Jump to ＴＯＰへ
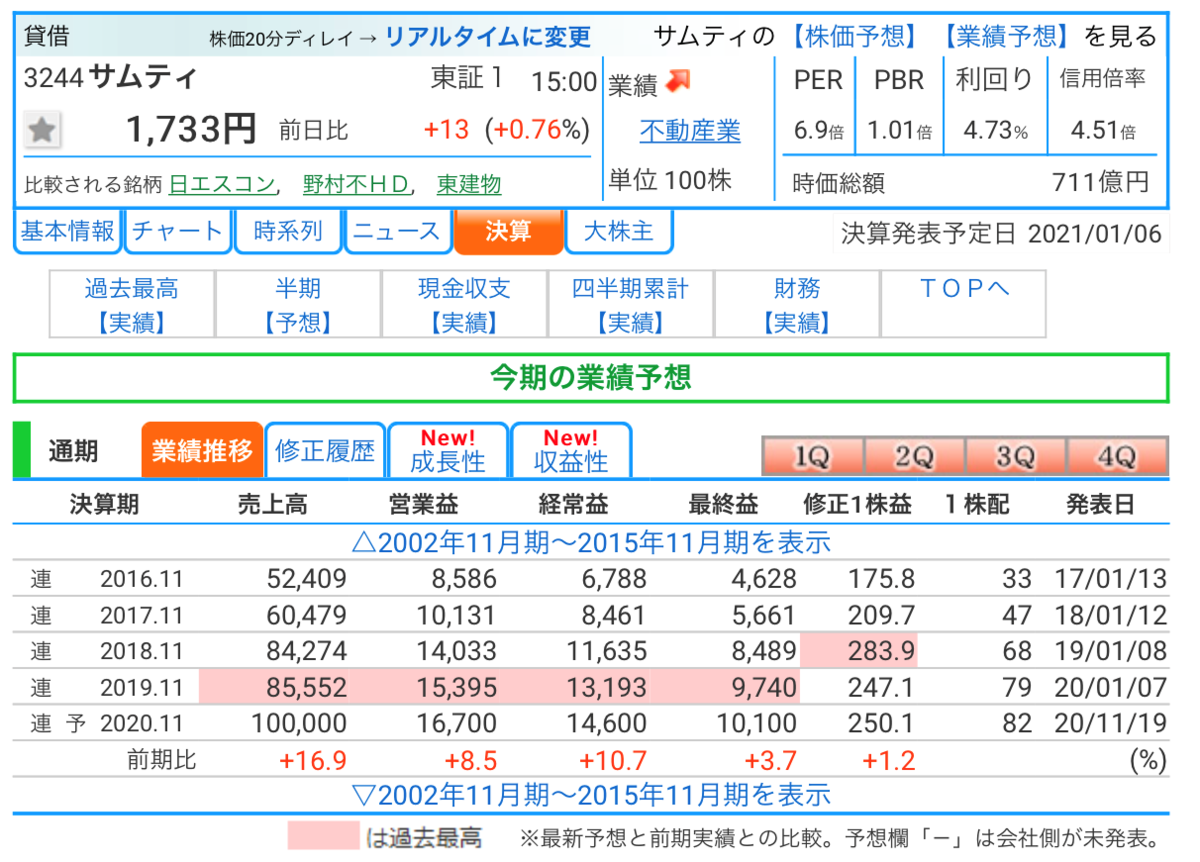Image resolution: width=1200 pixels, height=862 pixels. point(964,304)
